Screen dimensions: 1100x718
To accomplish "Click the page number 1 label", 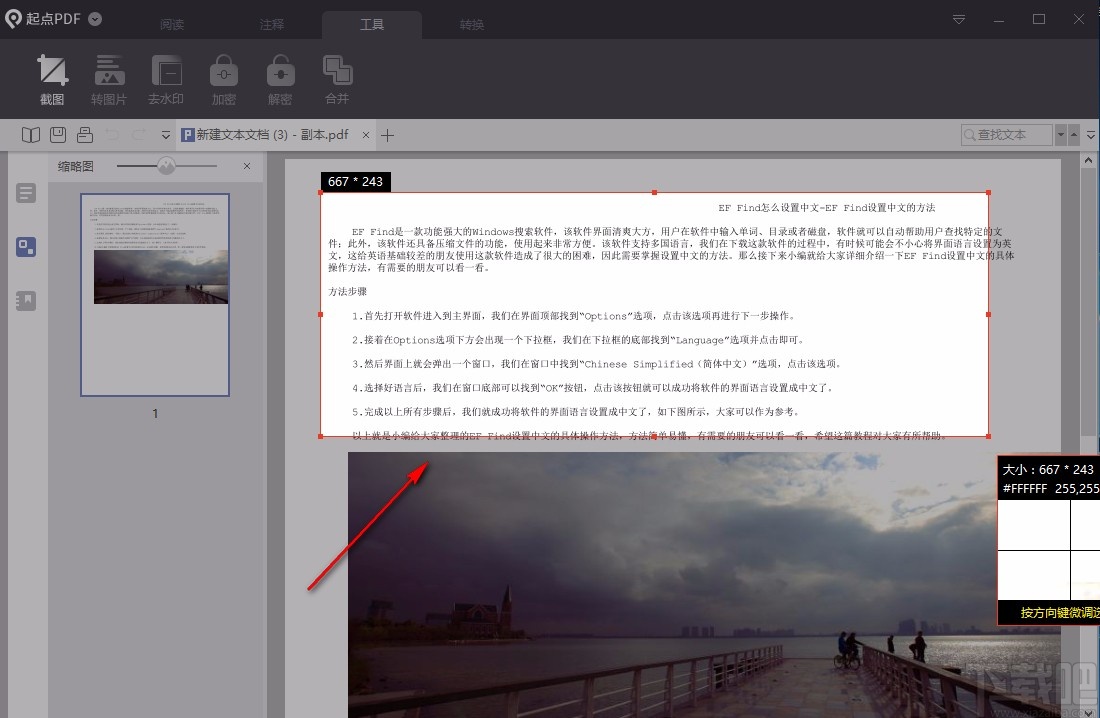I will pos(155,413).
